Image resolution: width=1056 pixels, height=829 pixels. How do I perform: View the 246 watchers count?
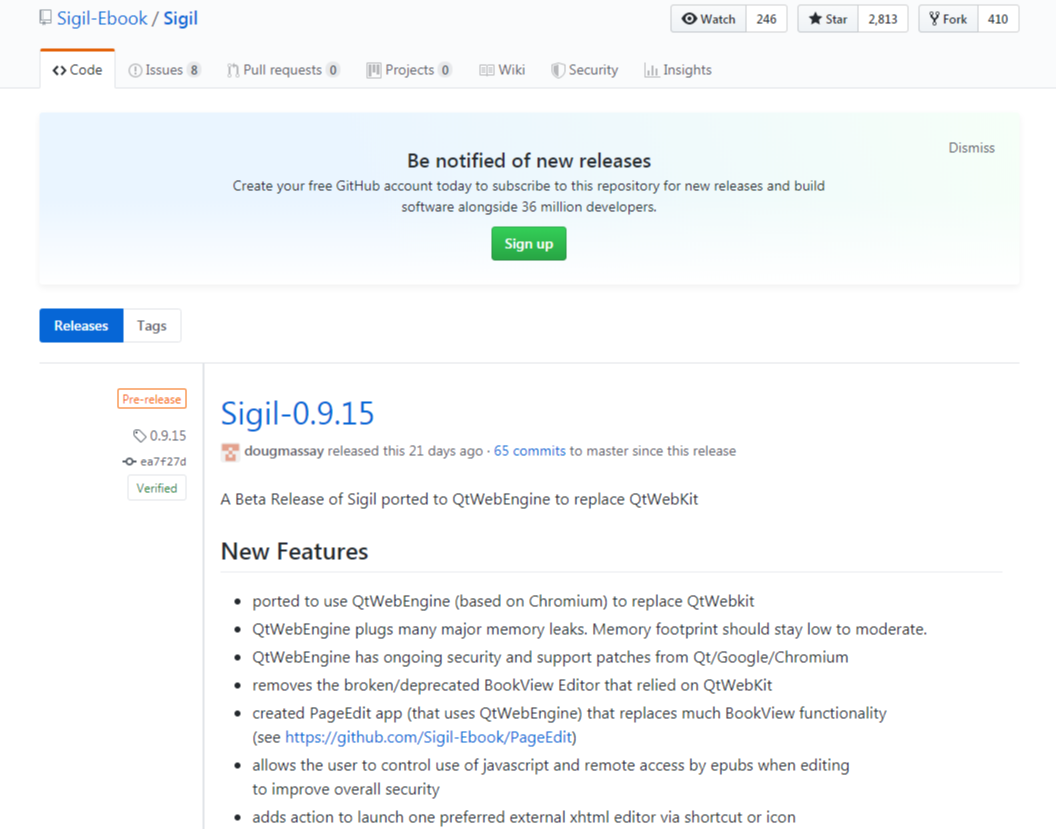[766, 19]
